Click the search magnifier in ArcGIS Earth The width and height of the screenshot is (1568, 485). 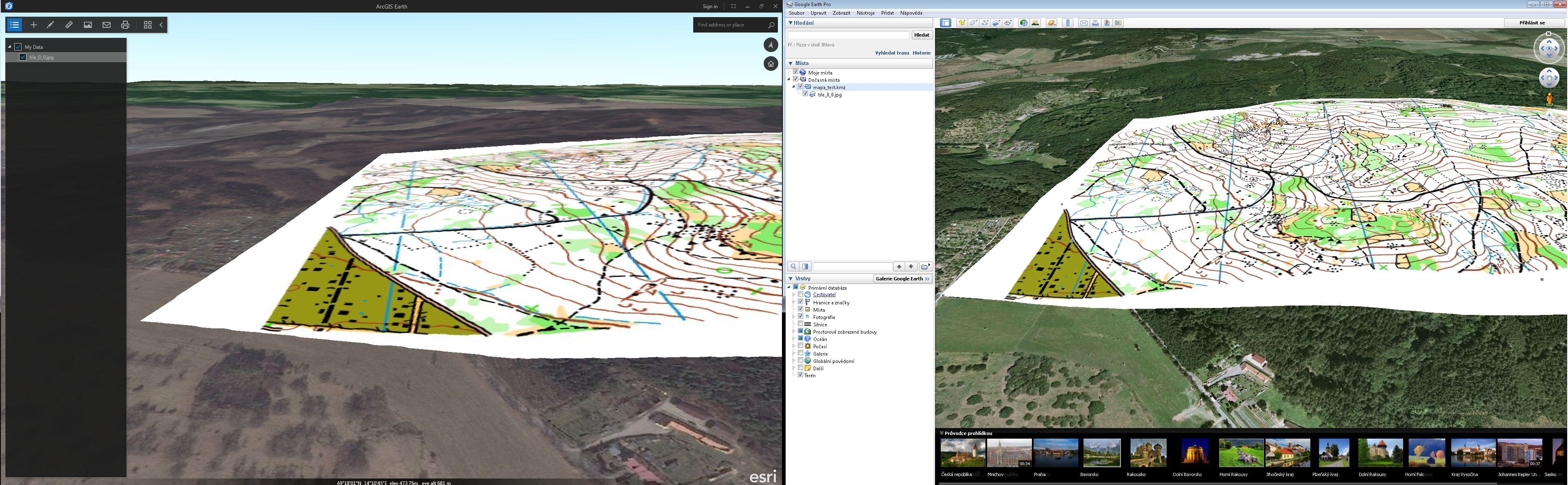(771, 25)
